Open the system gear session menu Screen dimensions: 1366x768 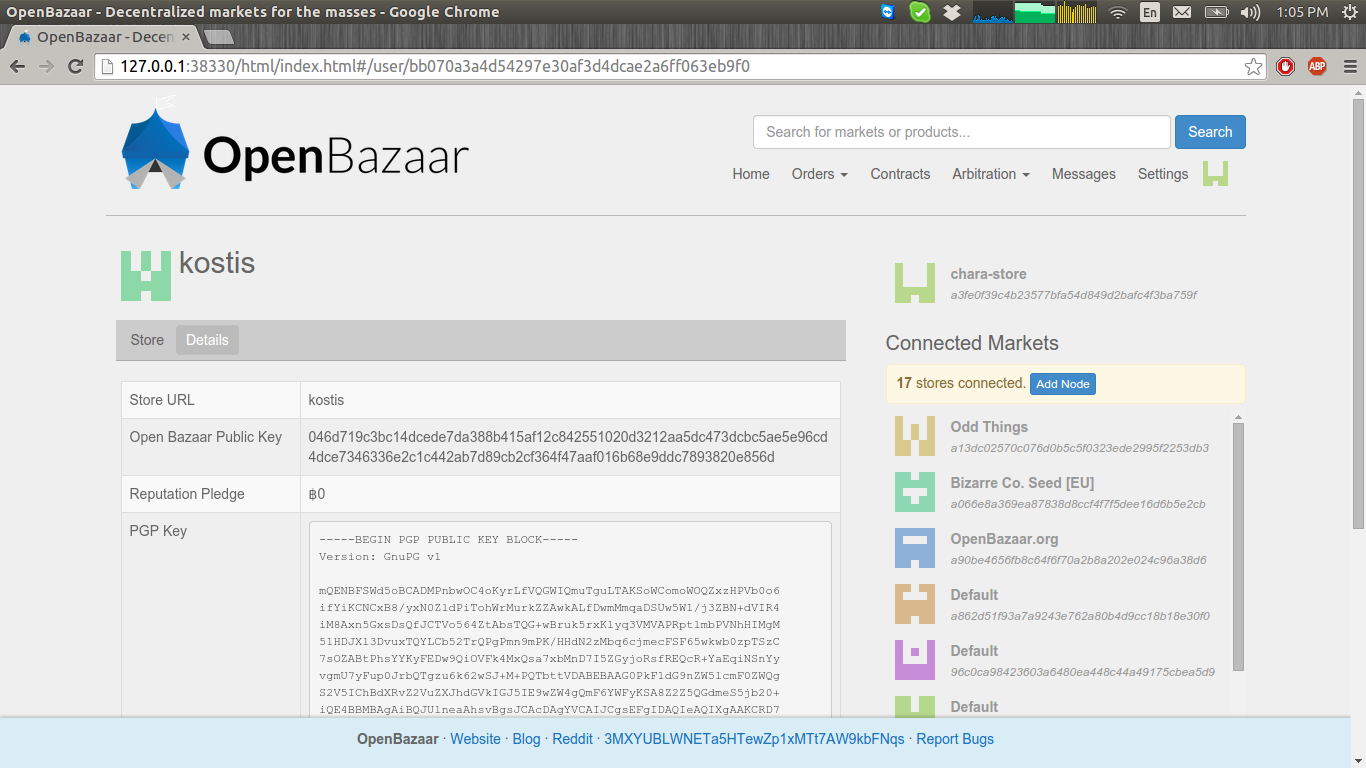1349,12
